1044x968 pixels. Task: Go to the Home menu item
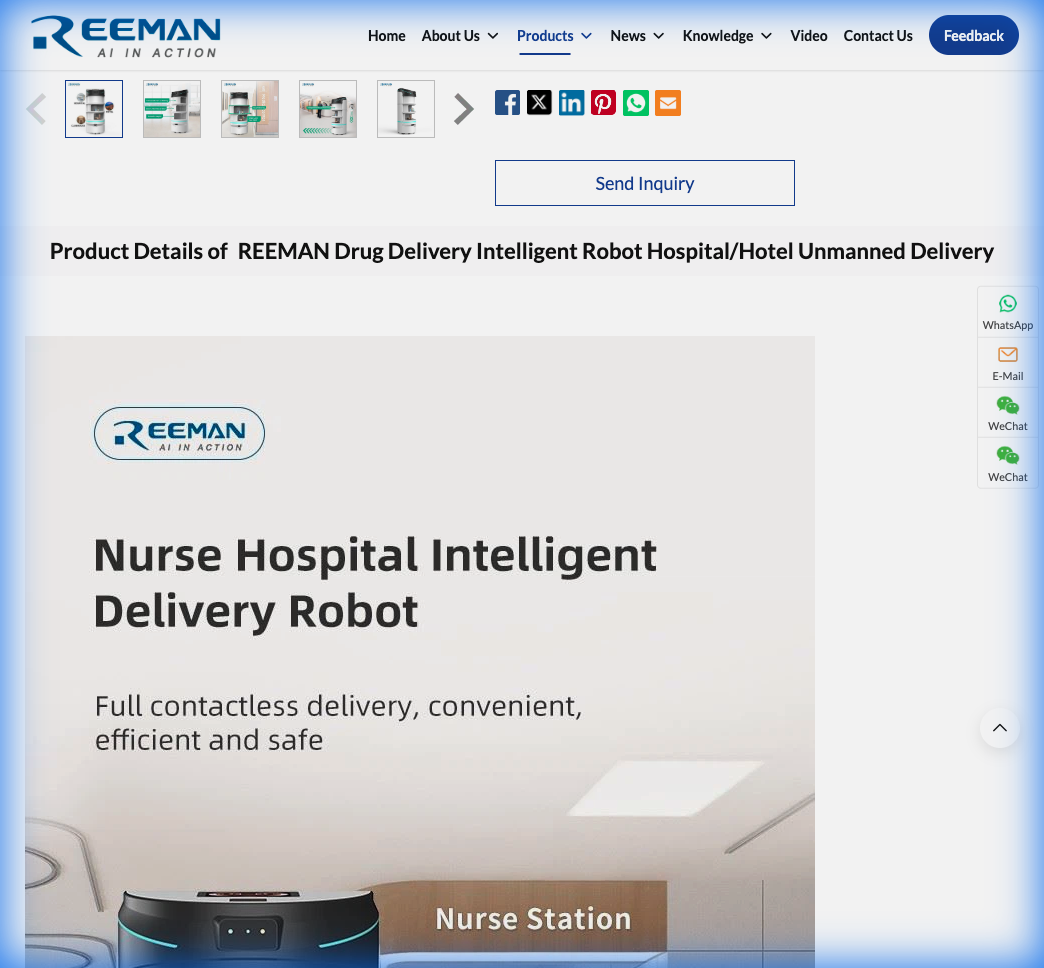(x=387, y=35)
